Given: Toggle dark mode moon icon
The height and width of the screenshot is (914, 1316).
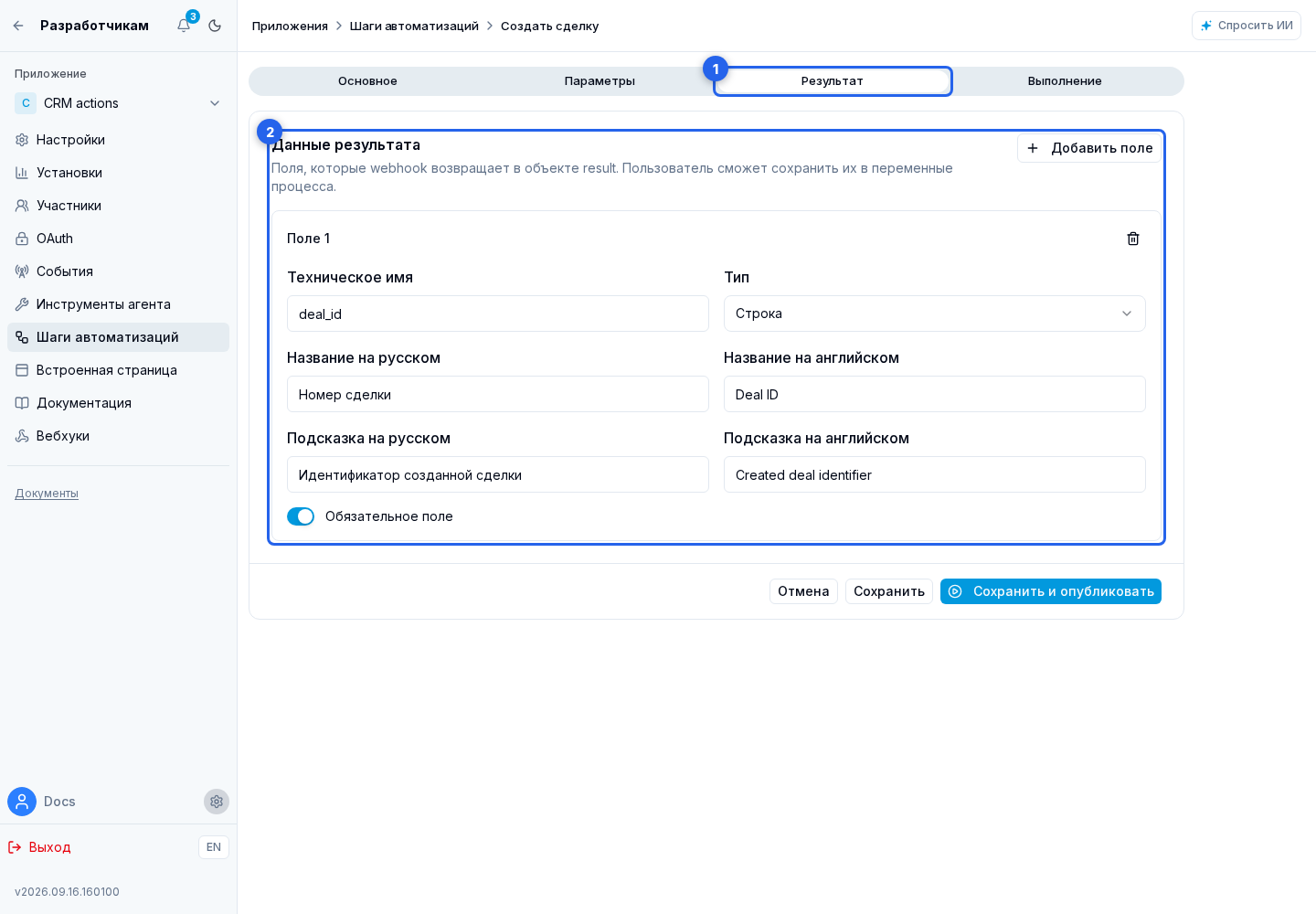Looking at the screenshot, I should pyautogui.click(x=215, y=26).
